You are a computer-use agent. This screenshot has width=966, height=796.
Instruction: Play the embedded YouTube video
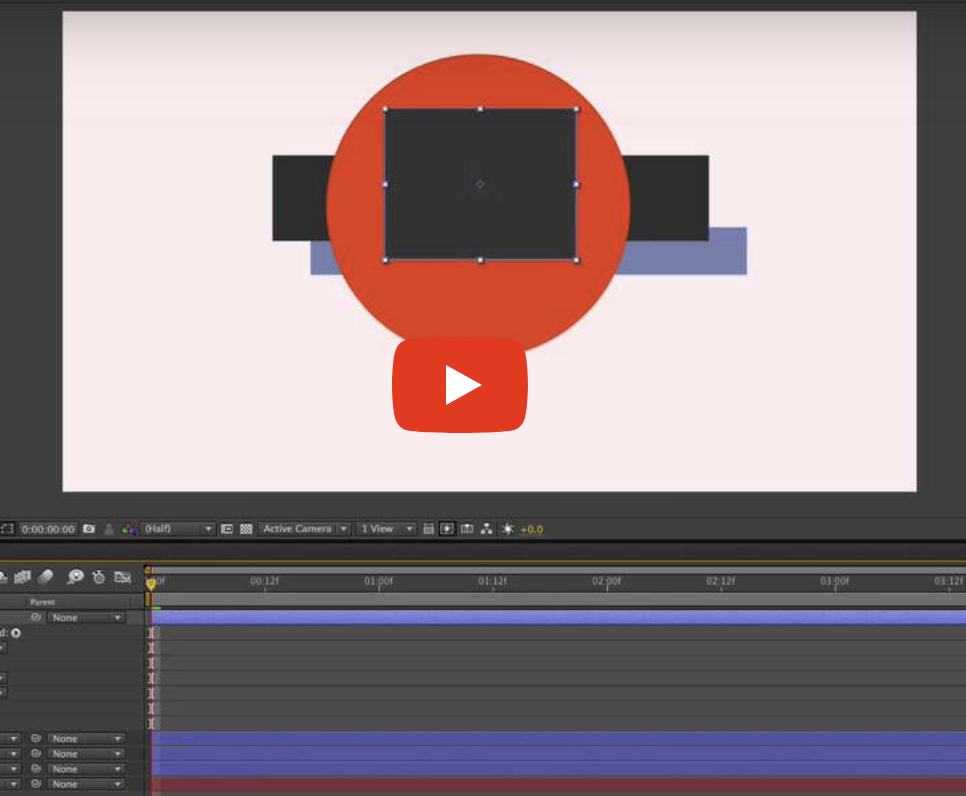[x=460, y=384]
